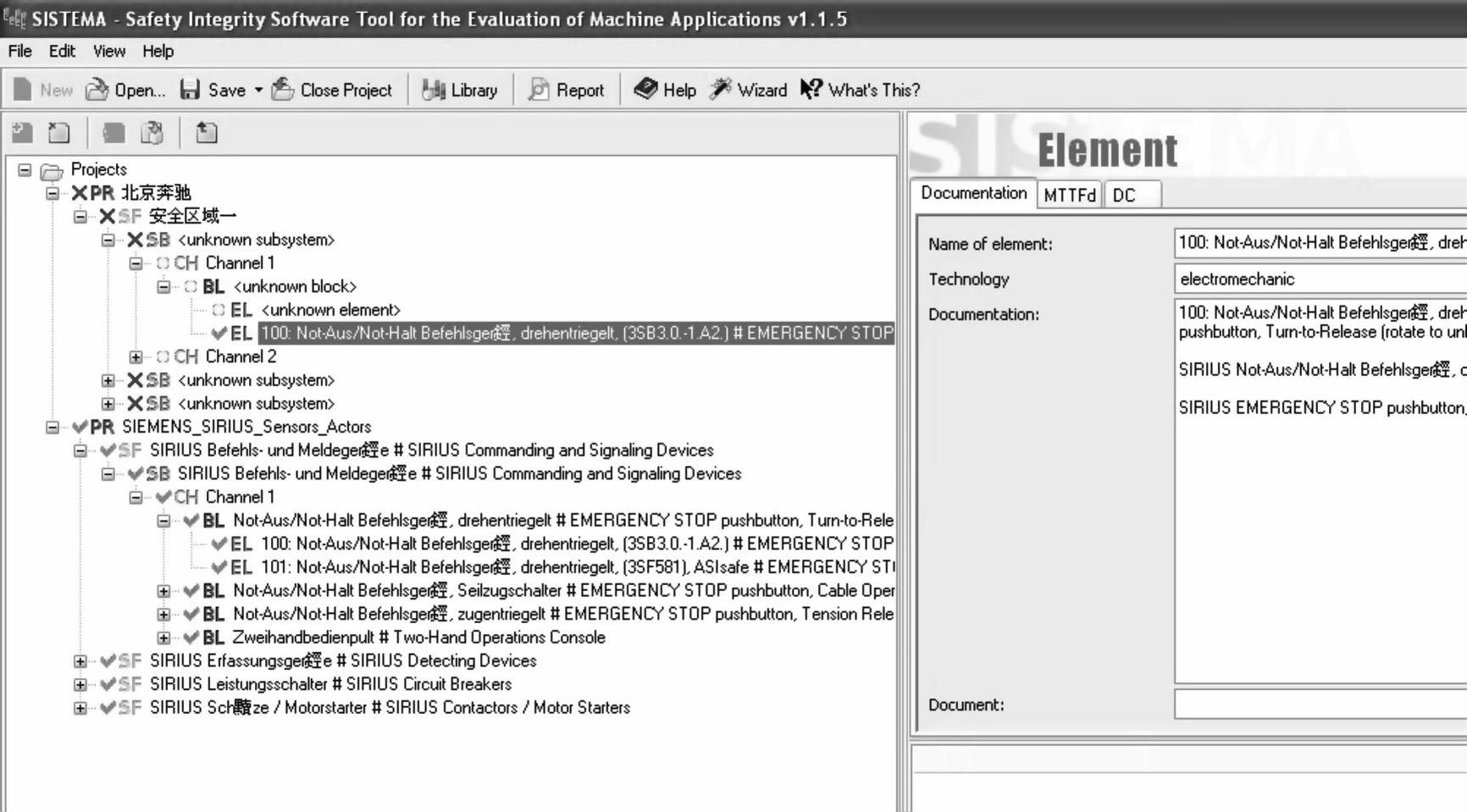Expand SIRIUS Erfassungsgeräte safety function
Image resolution: width=1467 pixels, height=812 pixels.
point(80,661)
